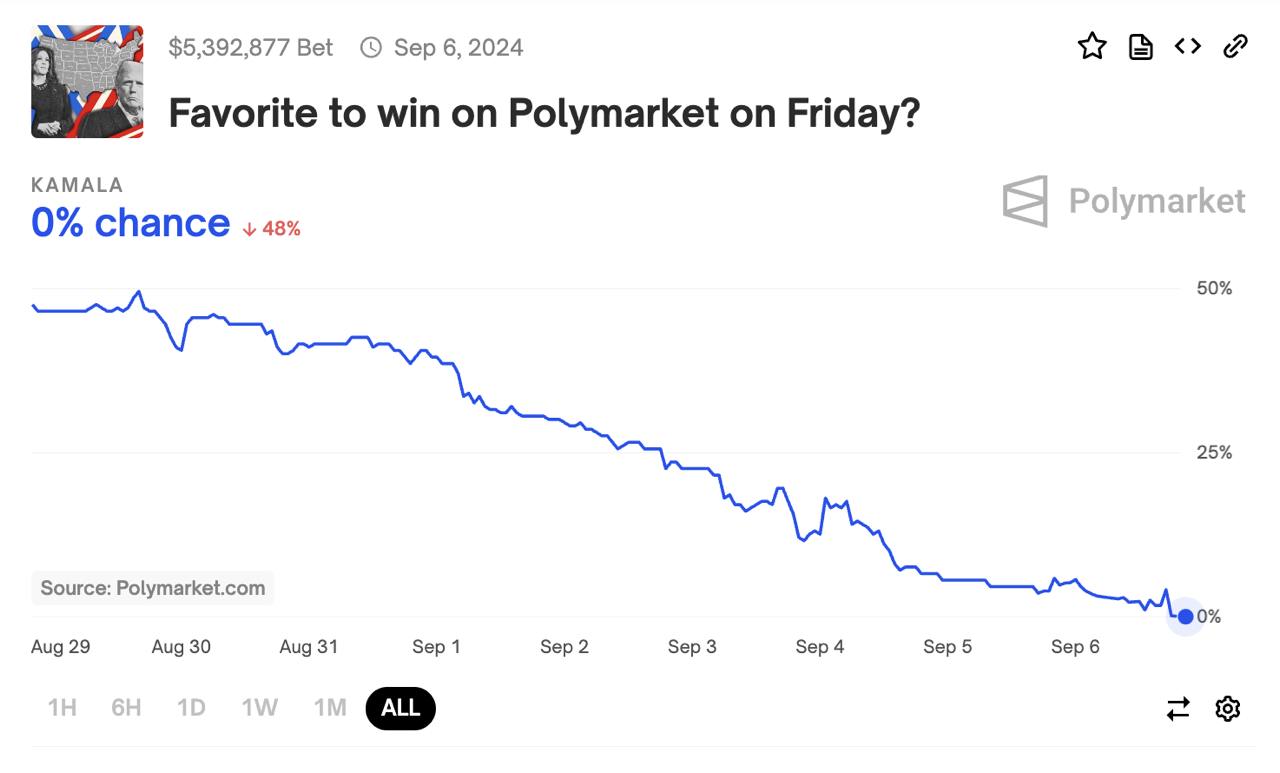This screenshot has height=773, width=1280.
Task: Click the clock icon beside the date
Action: tap(371, 47)
